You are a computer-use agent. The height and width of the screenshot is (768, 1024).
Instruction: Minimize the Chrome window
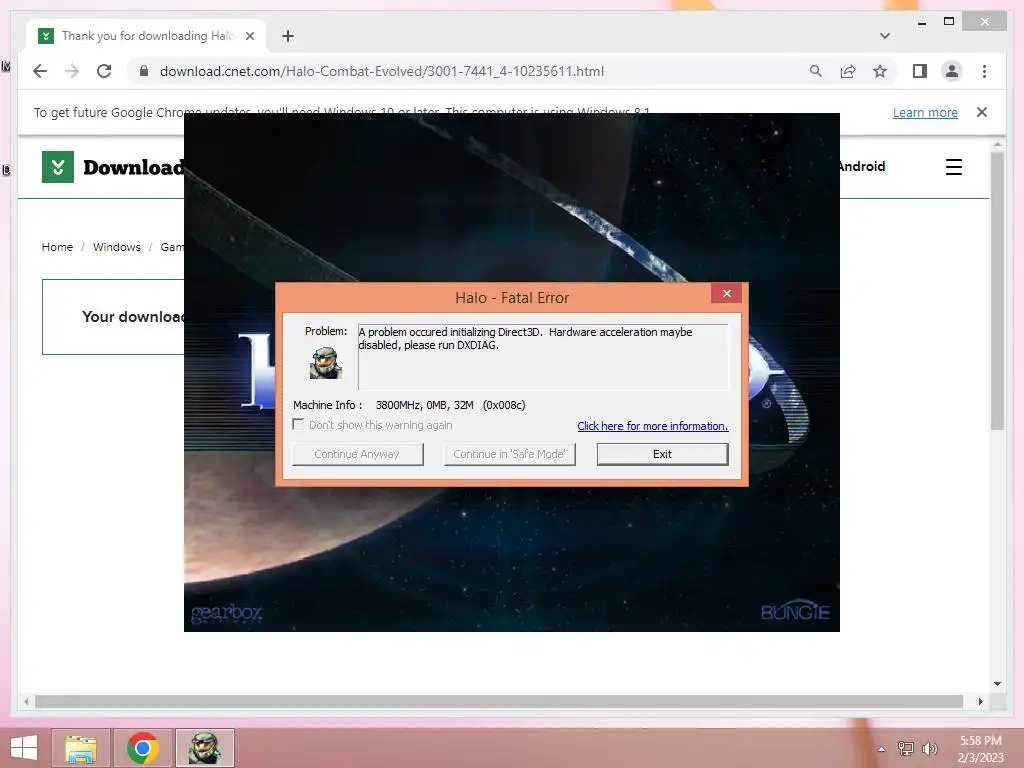(921, 22)
